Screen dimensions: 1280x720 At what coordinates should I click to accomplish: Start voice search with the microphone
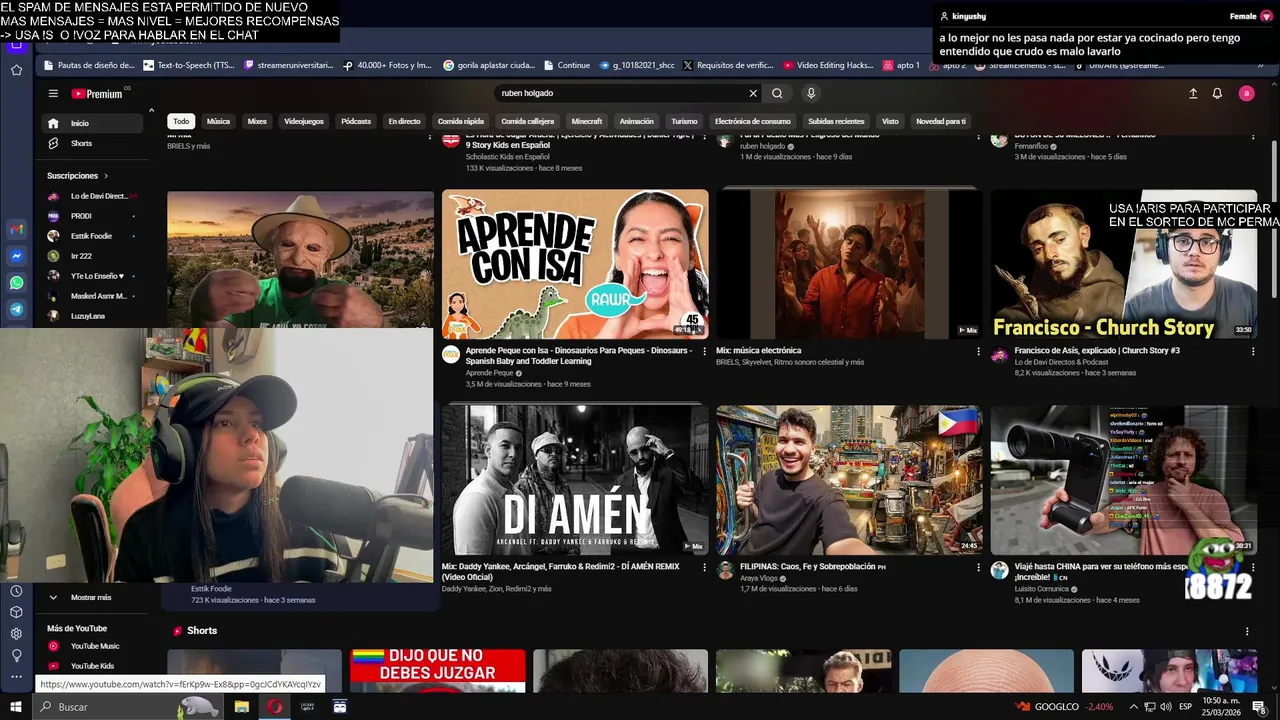811,93
